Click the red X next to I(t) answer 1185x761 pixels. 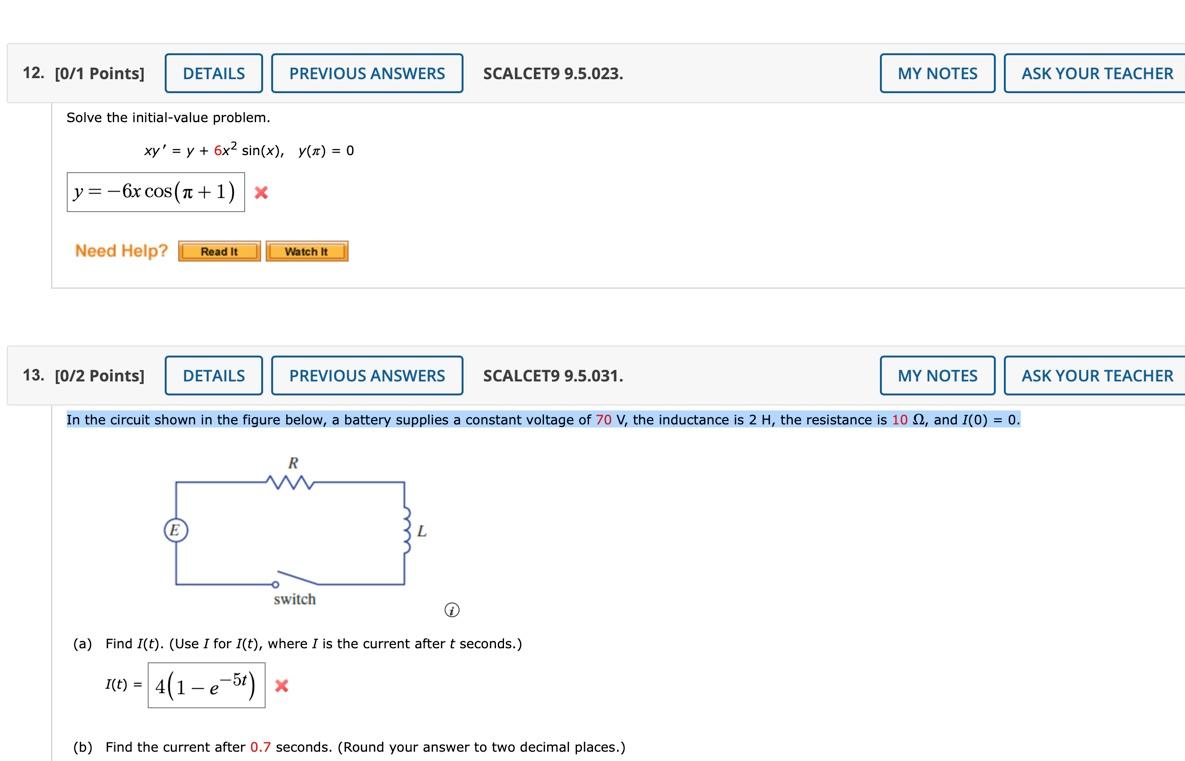click(282, 686)
